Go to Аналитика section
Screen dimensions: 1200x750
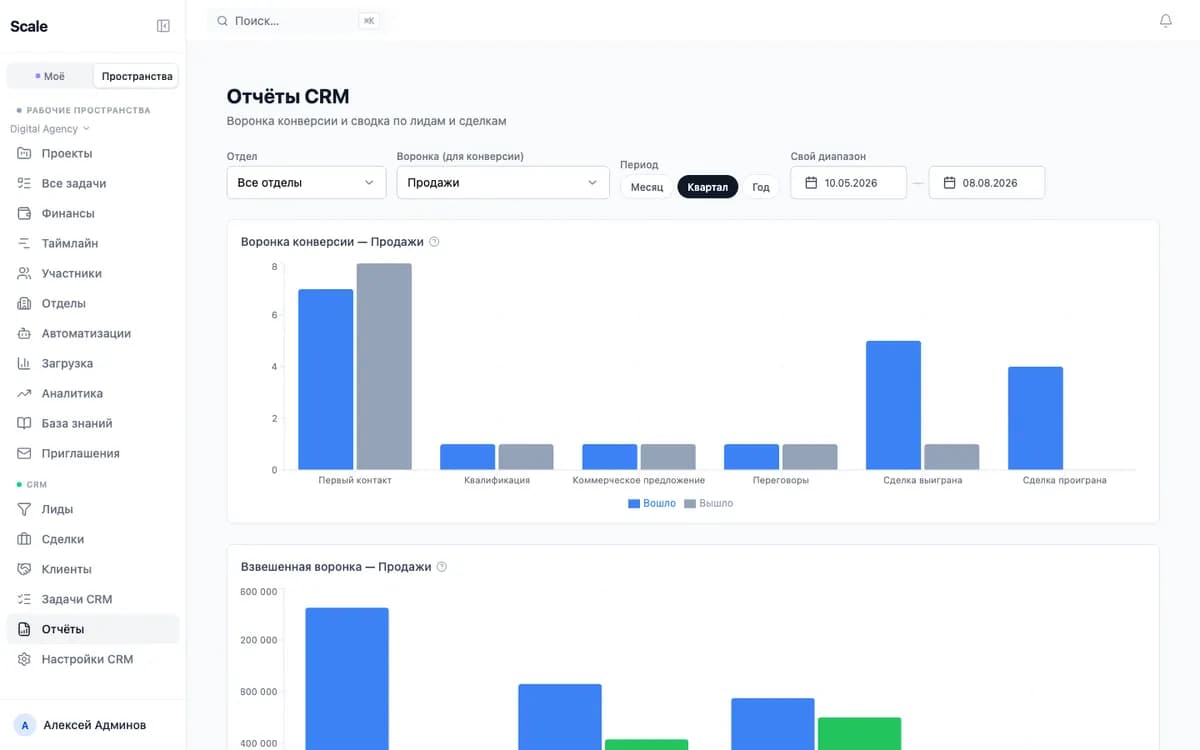92,393
